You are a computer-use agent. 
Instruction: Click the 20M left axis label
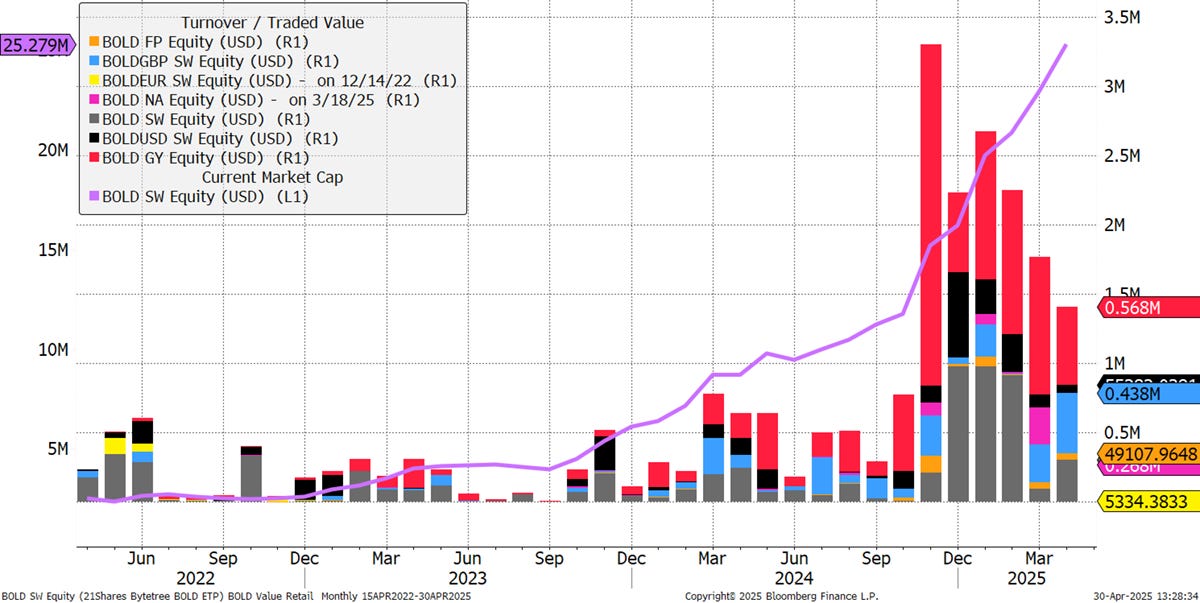(x=54, y=151)
